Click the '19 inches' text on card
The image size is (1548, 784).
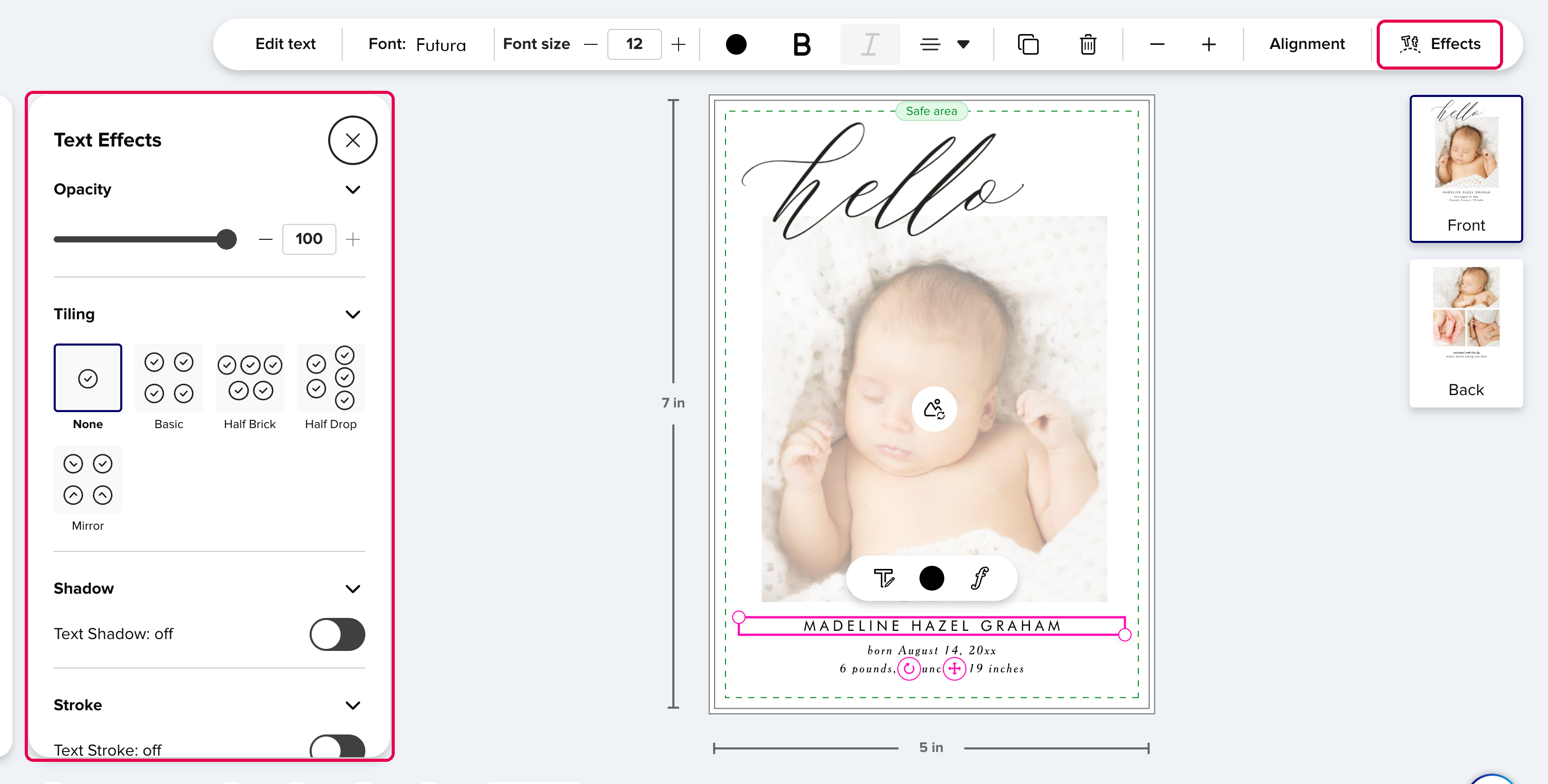coord(997,668)
